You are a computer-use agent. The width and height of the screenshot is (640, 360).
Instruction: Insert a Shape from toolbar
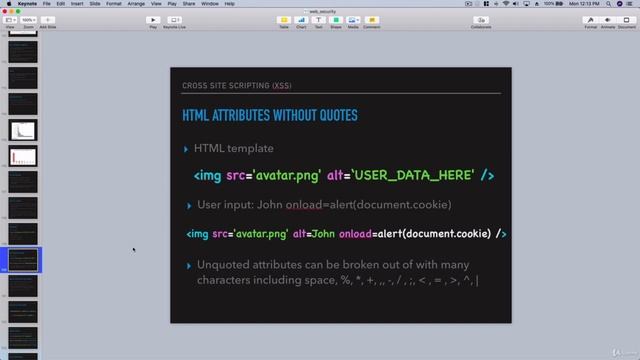(x=336, y=20)
